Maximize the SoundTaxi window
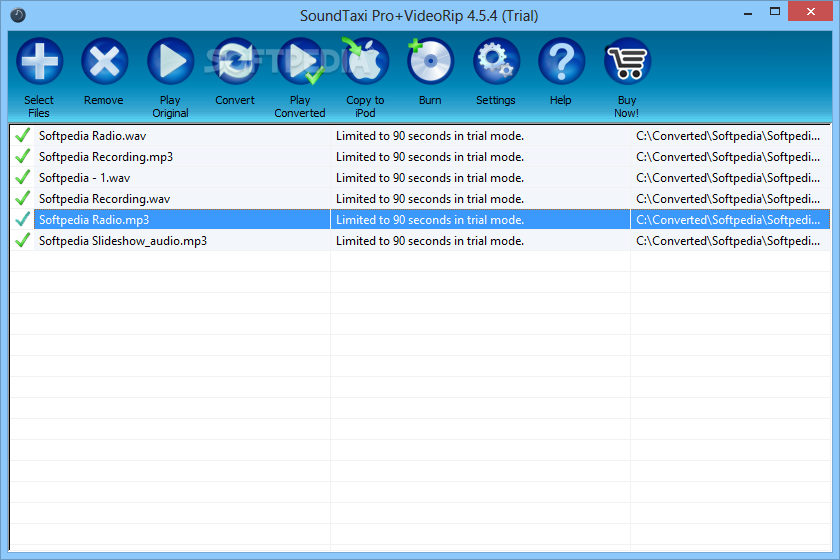 point(775,12)
